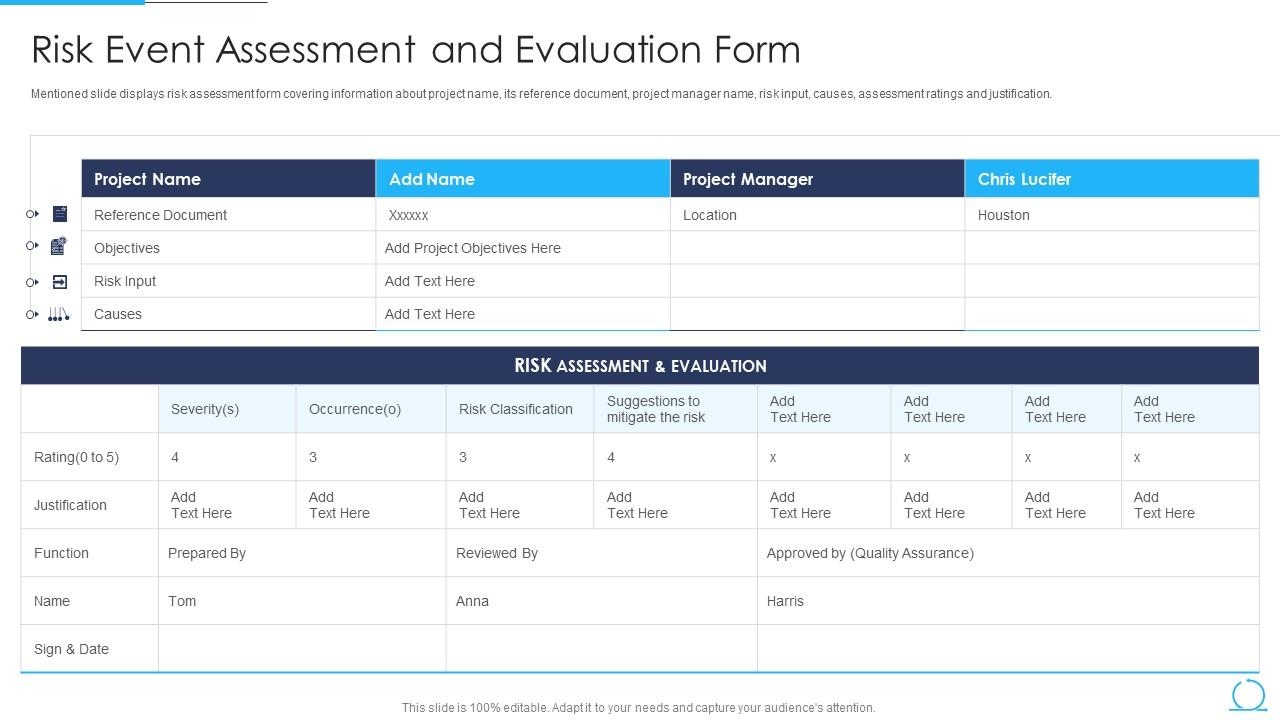
Task: Select the Reference Document page icon
Action: pyautogui.click(x=59, y=213)
